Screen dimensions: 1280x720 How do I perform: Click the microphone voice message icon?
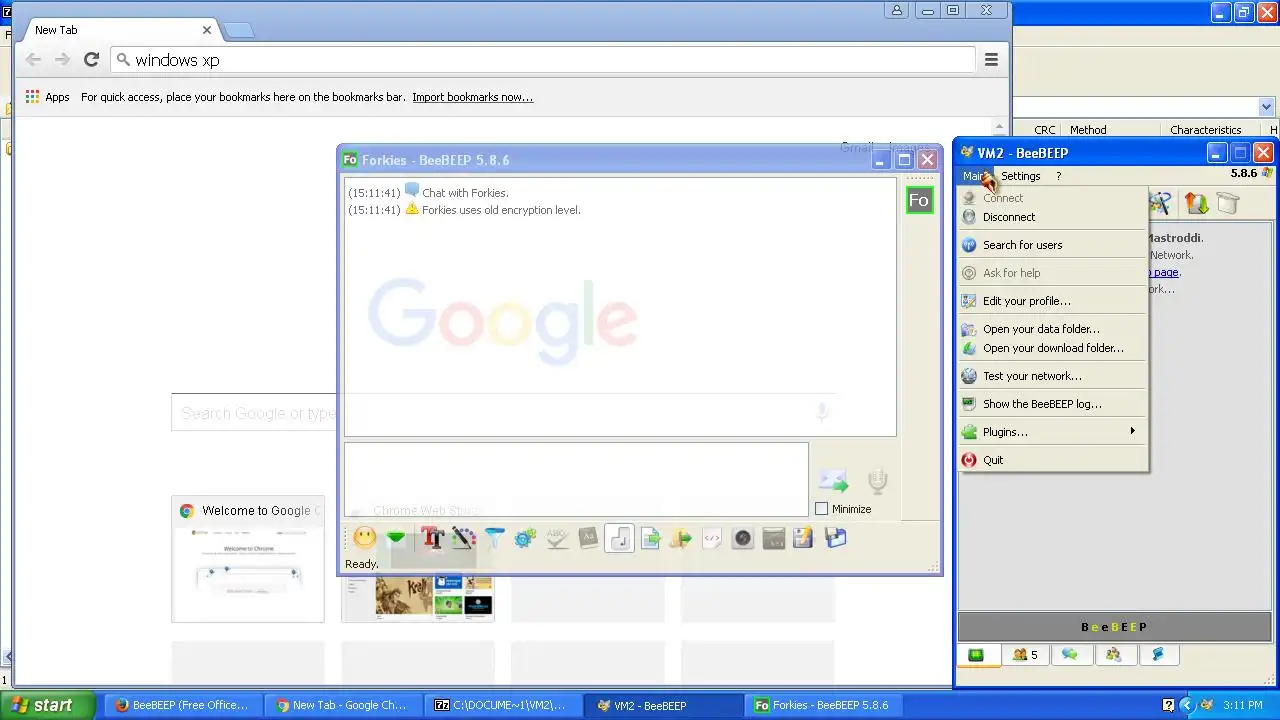877,481
